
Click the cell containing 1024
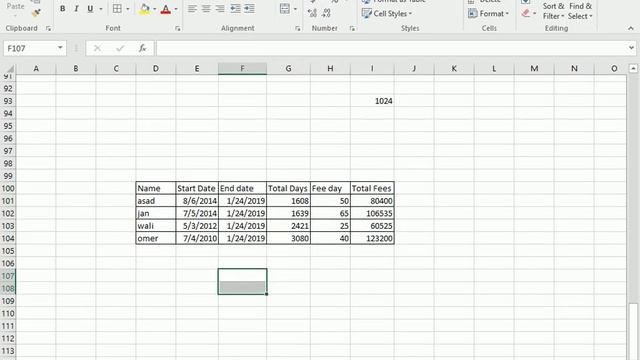pos(372,101)
